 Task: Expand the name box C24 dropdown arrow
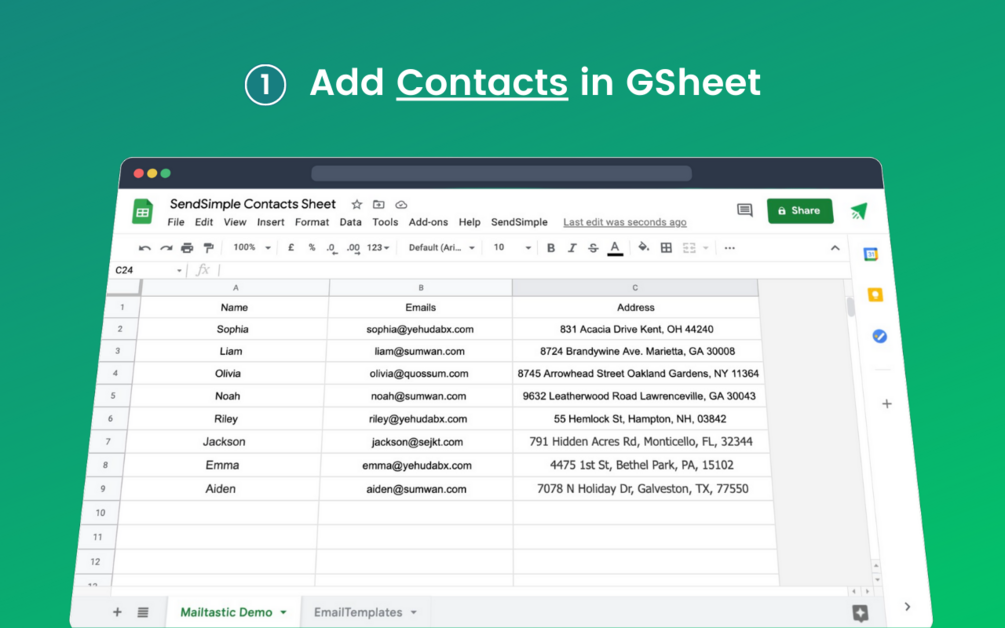tap(179, 270)
